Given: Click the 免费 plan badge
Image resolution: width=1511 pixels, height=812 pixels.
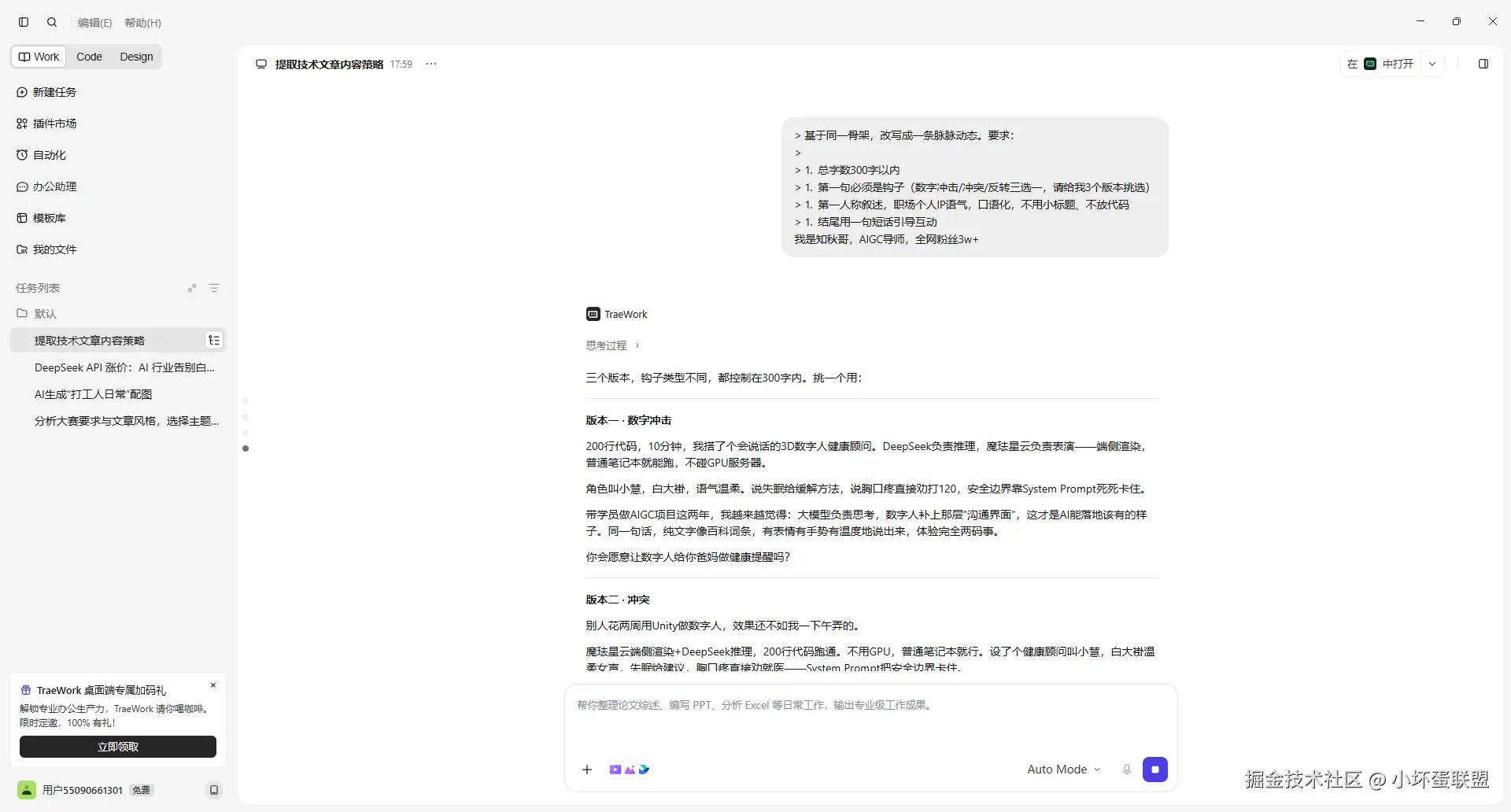Looking at the screenshot, I should pyautogui.click(x=142, y=790).
